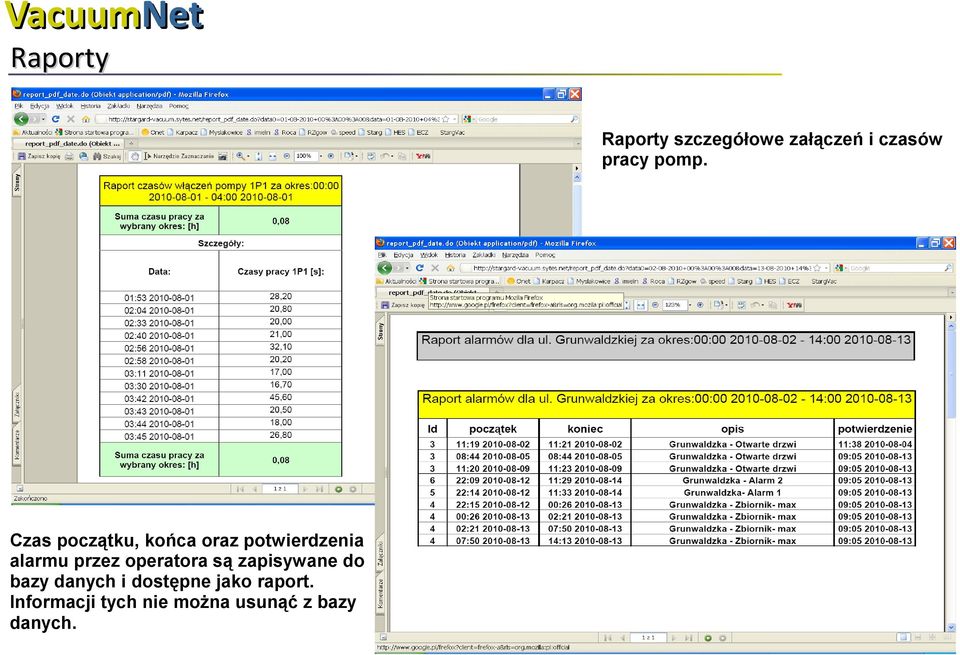This screenshot has width=960, height=655.
Task: Click YNN red logo in right PDF toolbar
Action: click(794, 305)
